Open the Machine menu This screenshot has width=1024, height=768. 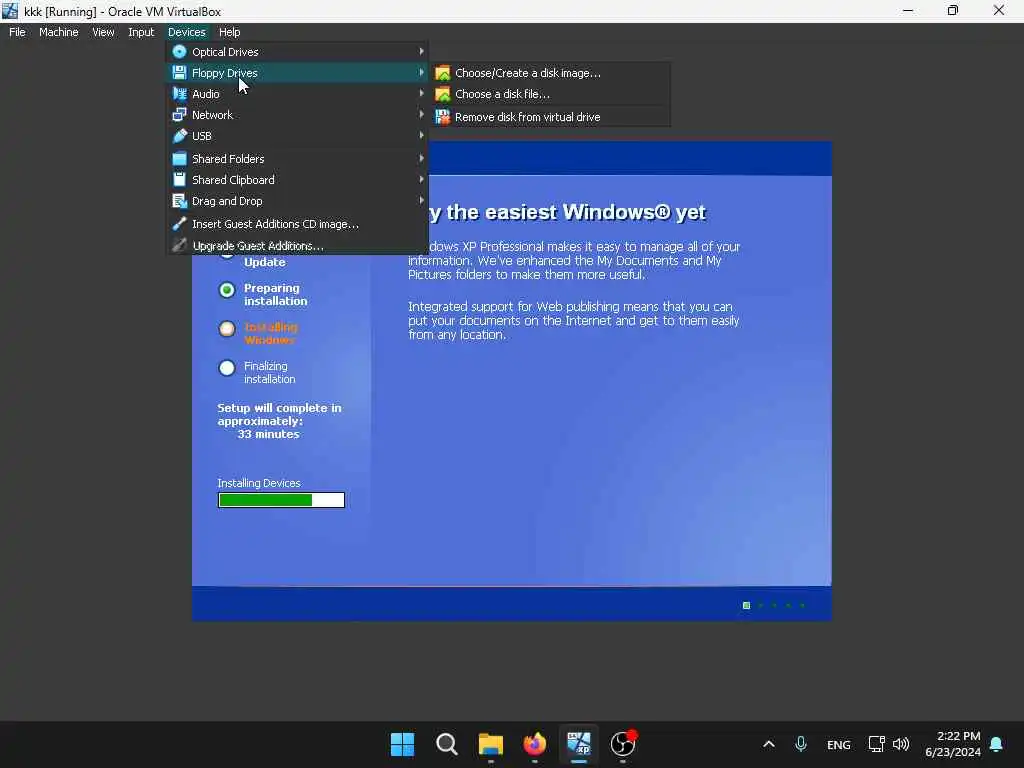(x=59, y=32)
